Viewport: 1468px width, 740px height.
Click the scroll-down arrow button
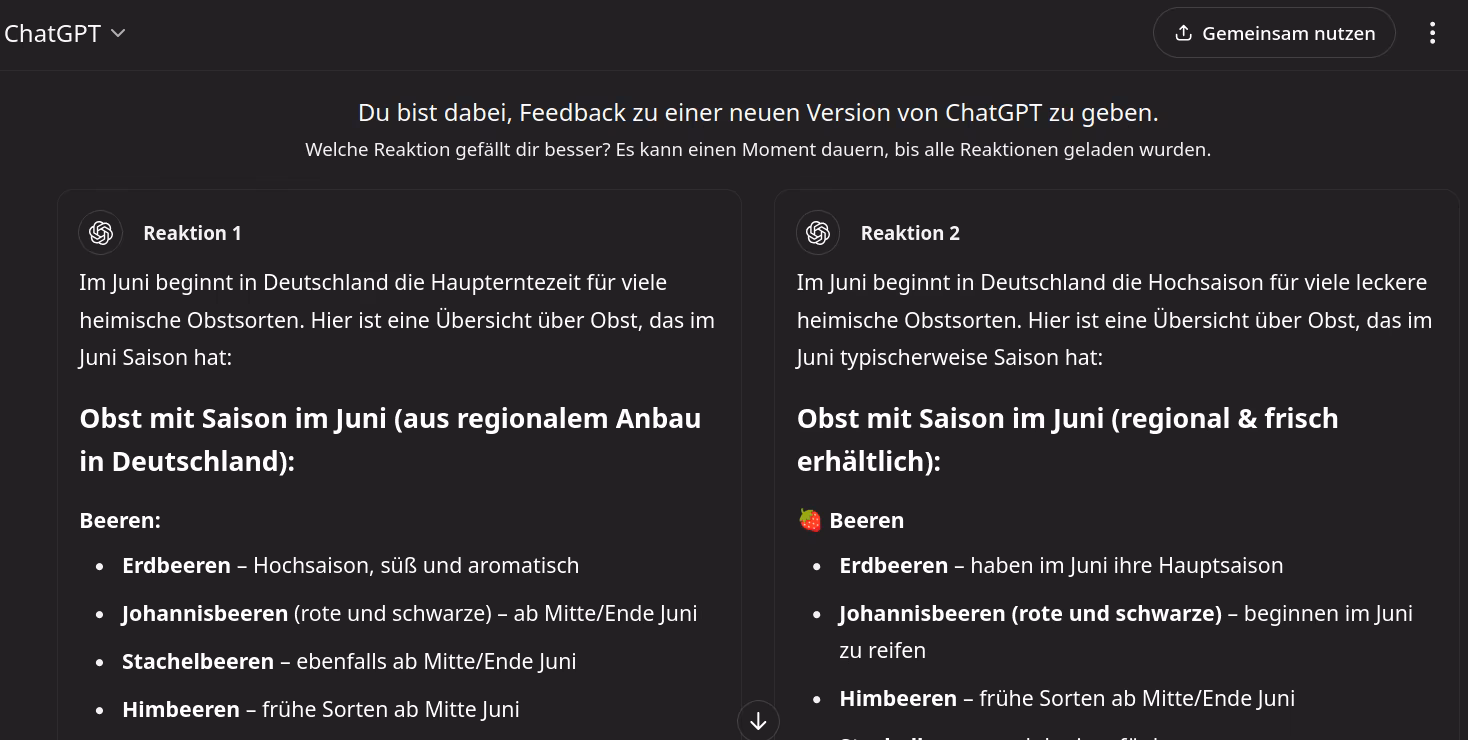tap(758, 720)
